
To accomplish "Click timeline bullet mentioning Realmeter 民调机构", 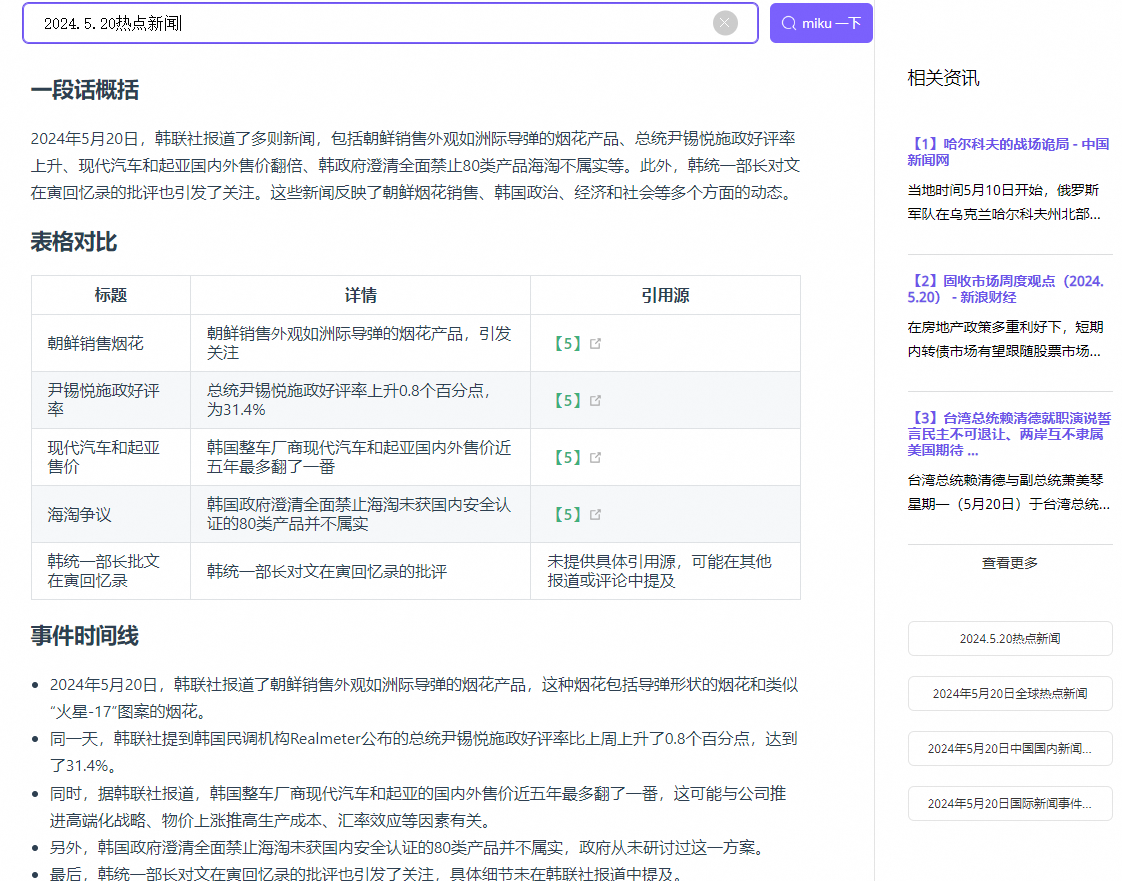I will click(x=423, y=752).
